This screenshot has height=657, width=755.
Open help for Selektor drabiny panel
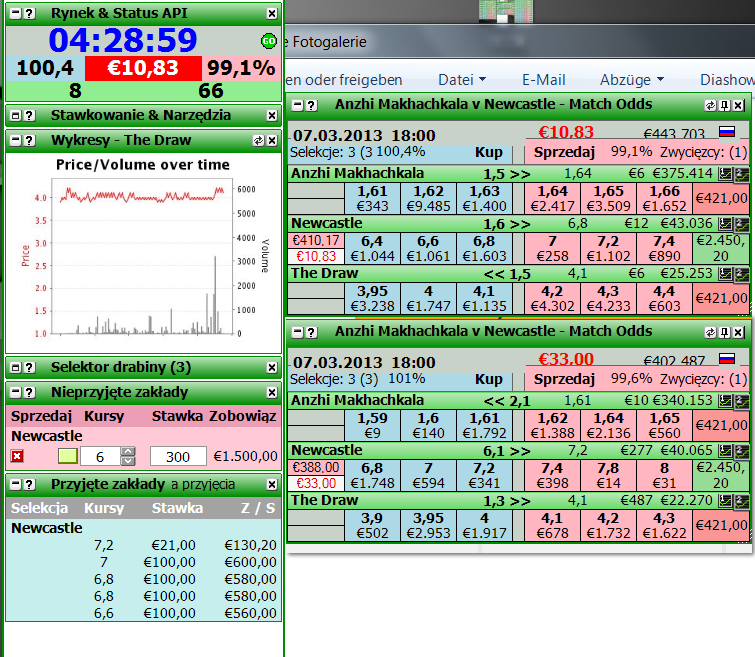pyautogui.click(x=30, y=368)
